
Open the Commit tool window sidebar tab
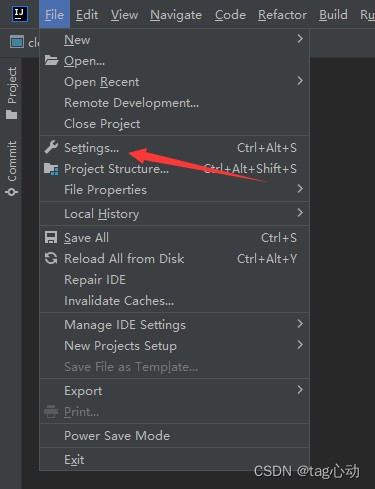pos(12,168)
